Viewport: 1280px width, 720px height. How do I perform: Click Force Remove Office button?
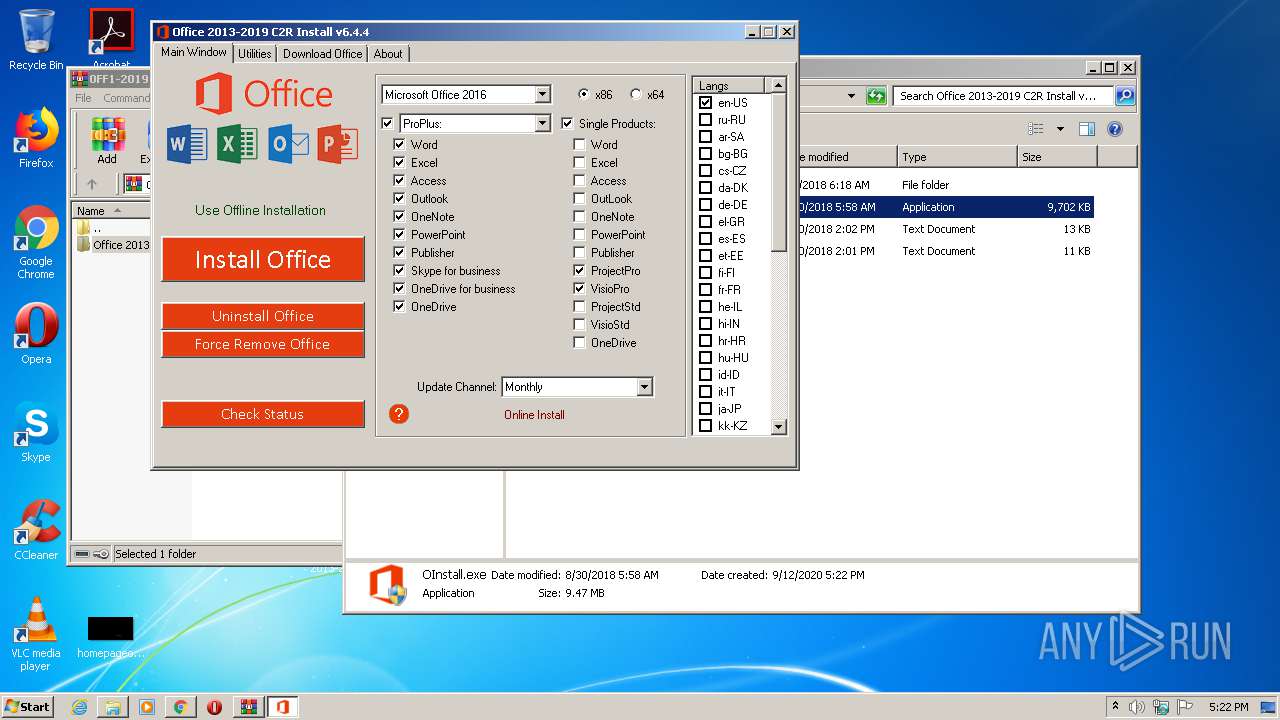pos(263,344)
